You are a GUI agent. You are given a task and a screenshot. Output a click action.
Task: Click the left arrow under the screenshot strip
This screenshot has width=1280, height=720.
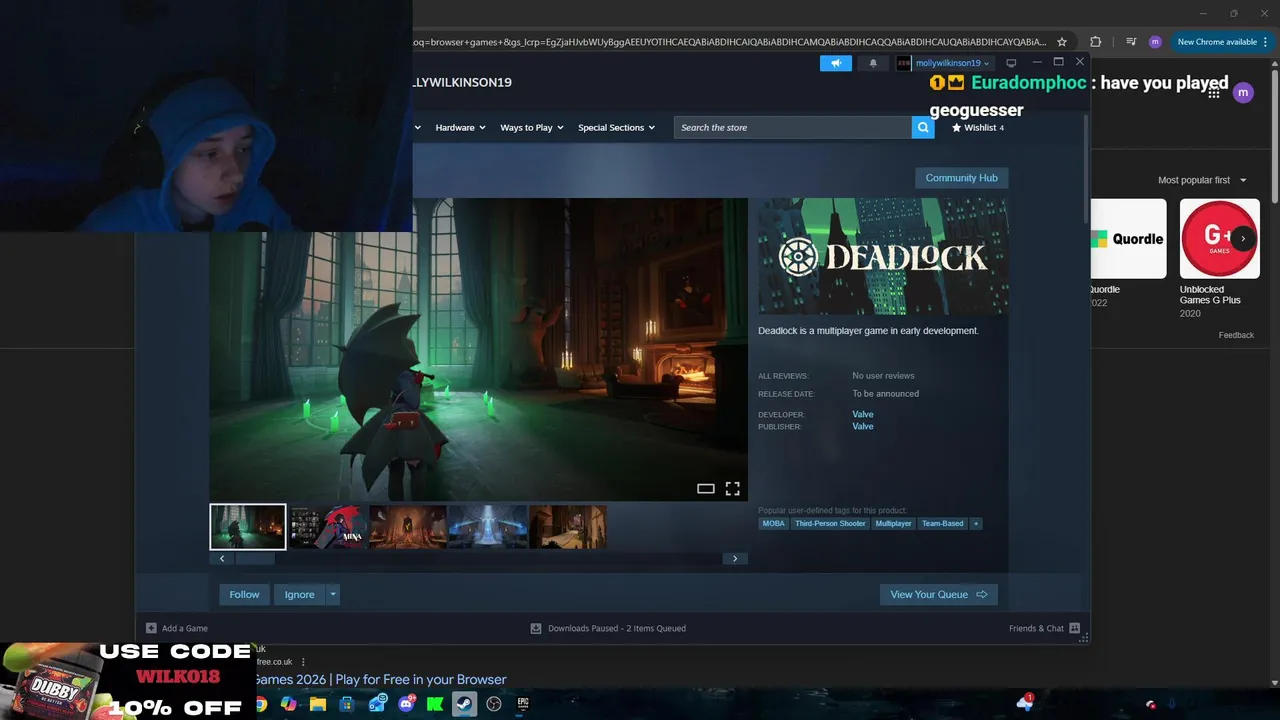pos(222,559)
